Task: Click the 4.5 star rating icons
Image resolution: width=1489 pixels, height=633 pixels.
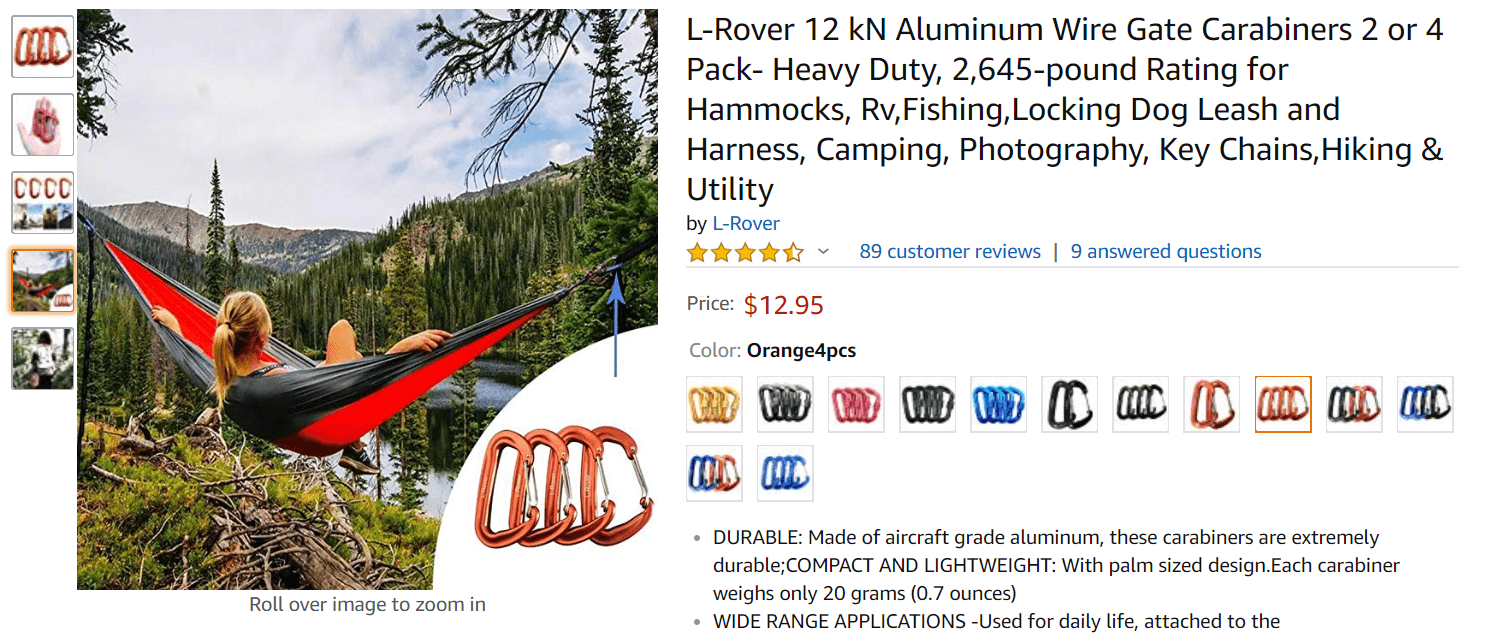Action: pyautogui.click(x=745, y=252)
